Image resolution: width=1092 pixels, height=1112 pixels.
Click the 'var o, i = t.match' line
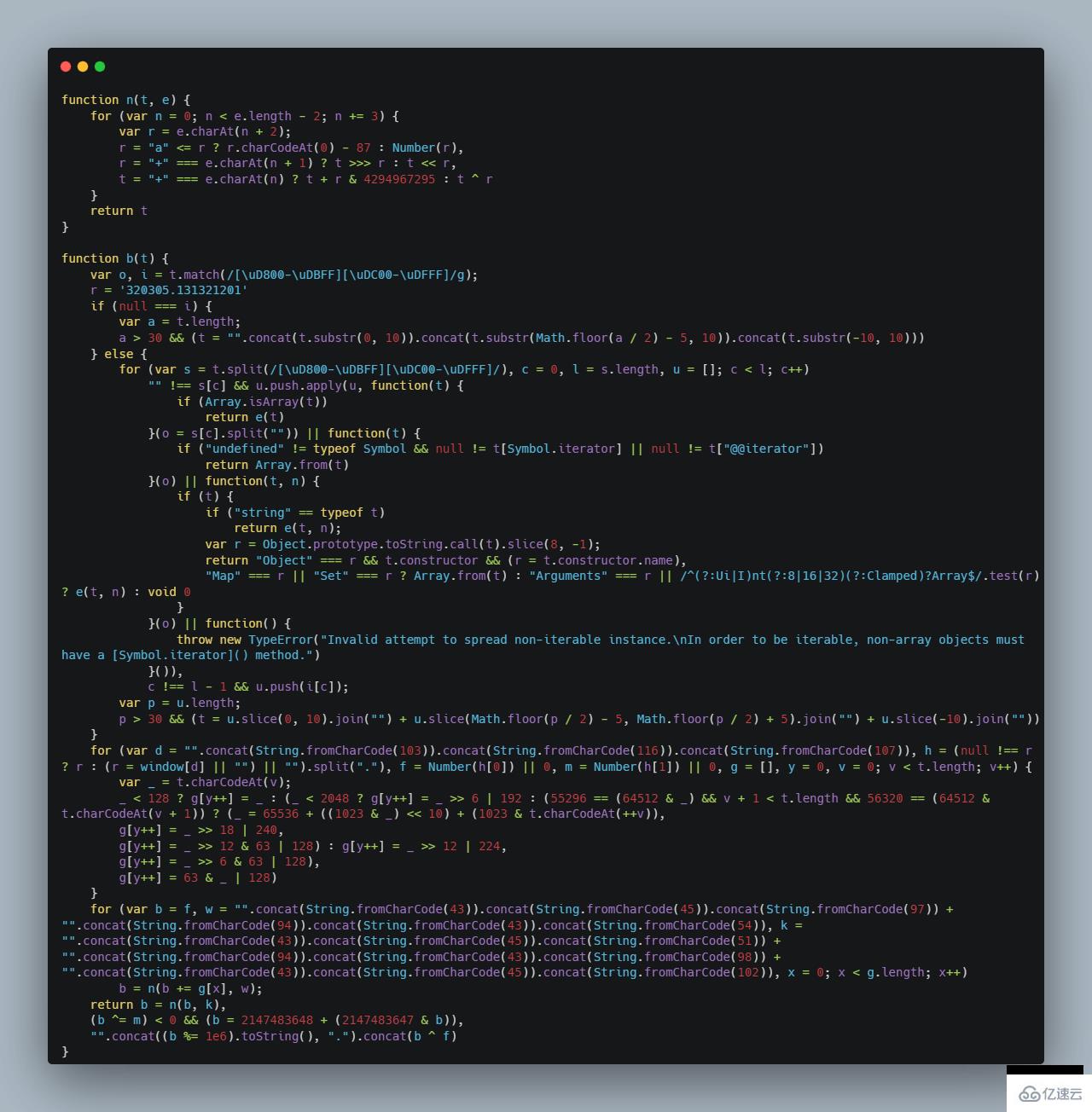pos(284,275)
